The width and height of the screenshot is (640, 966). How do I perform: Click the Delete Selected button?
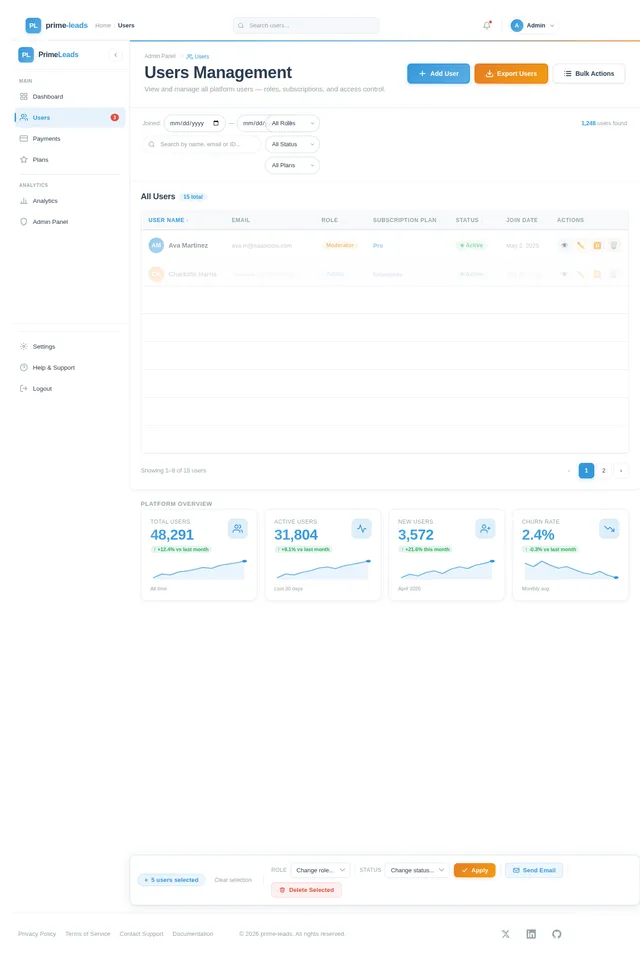point(306,890)
